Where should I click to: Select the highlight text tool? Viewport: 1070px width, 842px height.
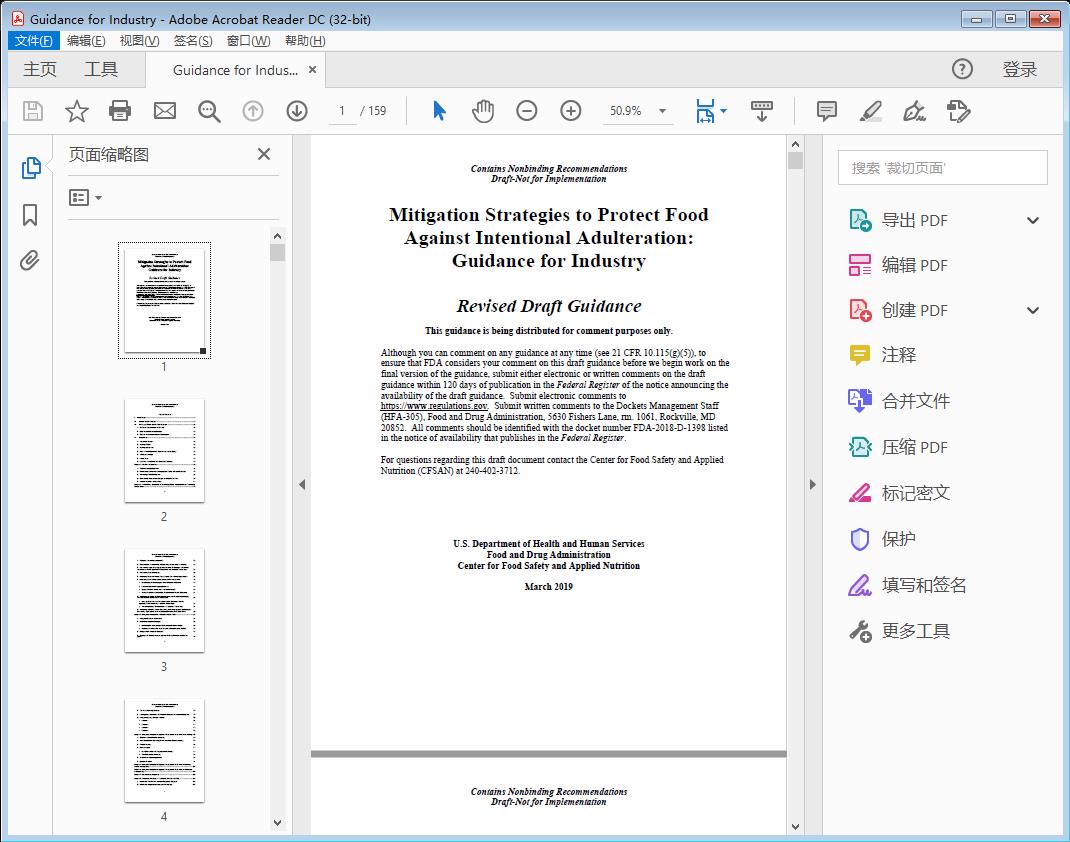click(870, 111)
